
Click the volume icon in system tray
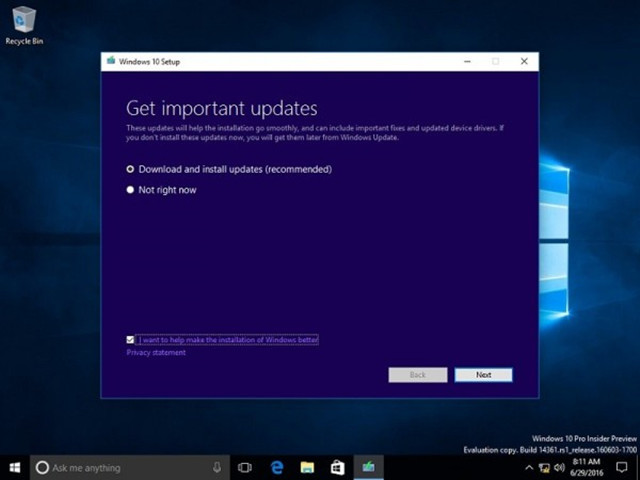click(560, 467)
